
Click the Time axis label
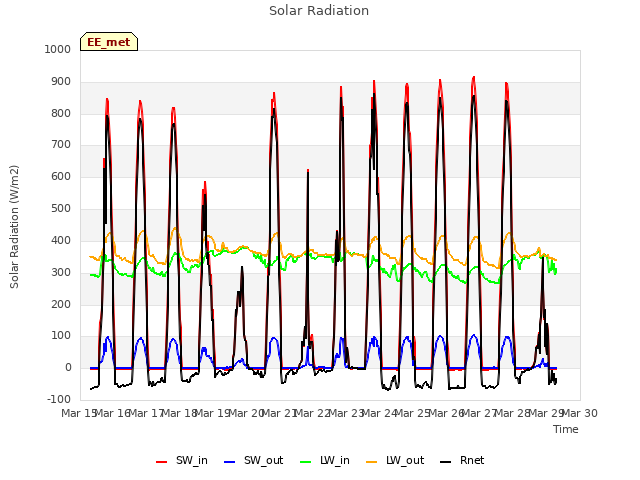pos(566,429)
